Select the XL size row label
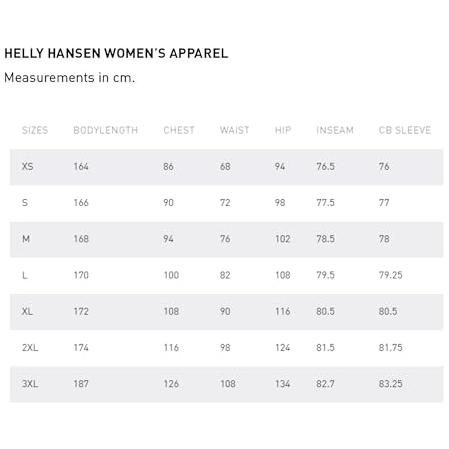 27,312
